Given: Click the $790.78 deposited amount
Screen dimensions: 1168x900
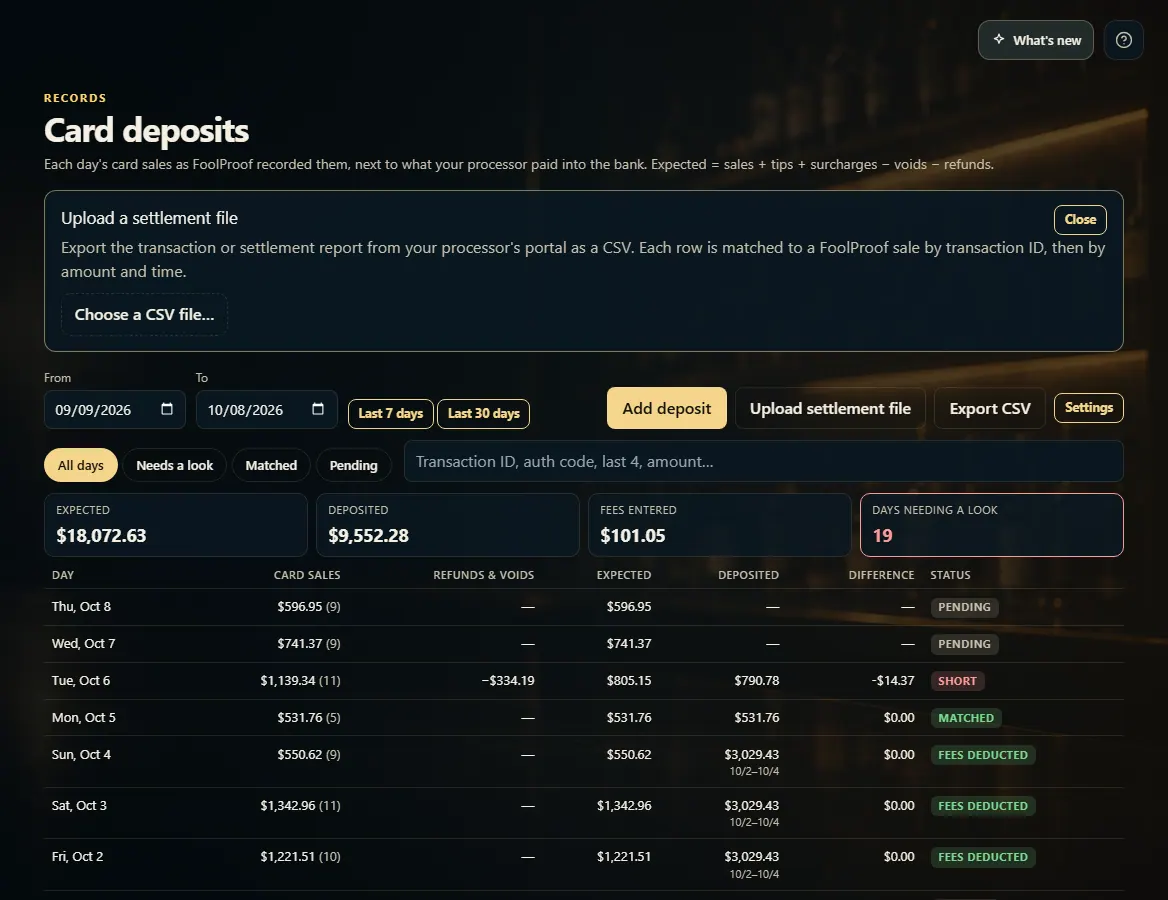Looking at the screenshot, I should [x=756, y=680].
